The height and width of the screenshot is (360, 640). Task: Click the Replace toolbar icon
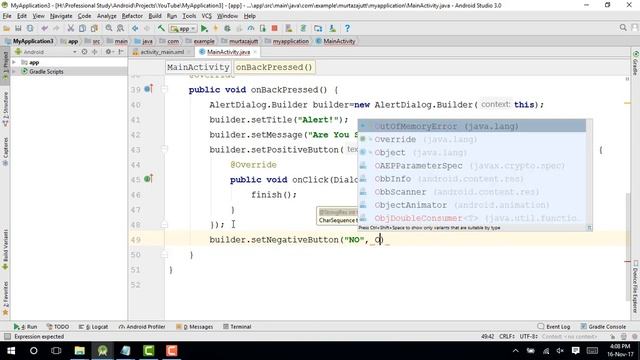[x=120, y=28]
